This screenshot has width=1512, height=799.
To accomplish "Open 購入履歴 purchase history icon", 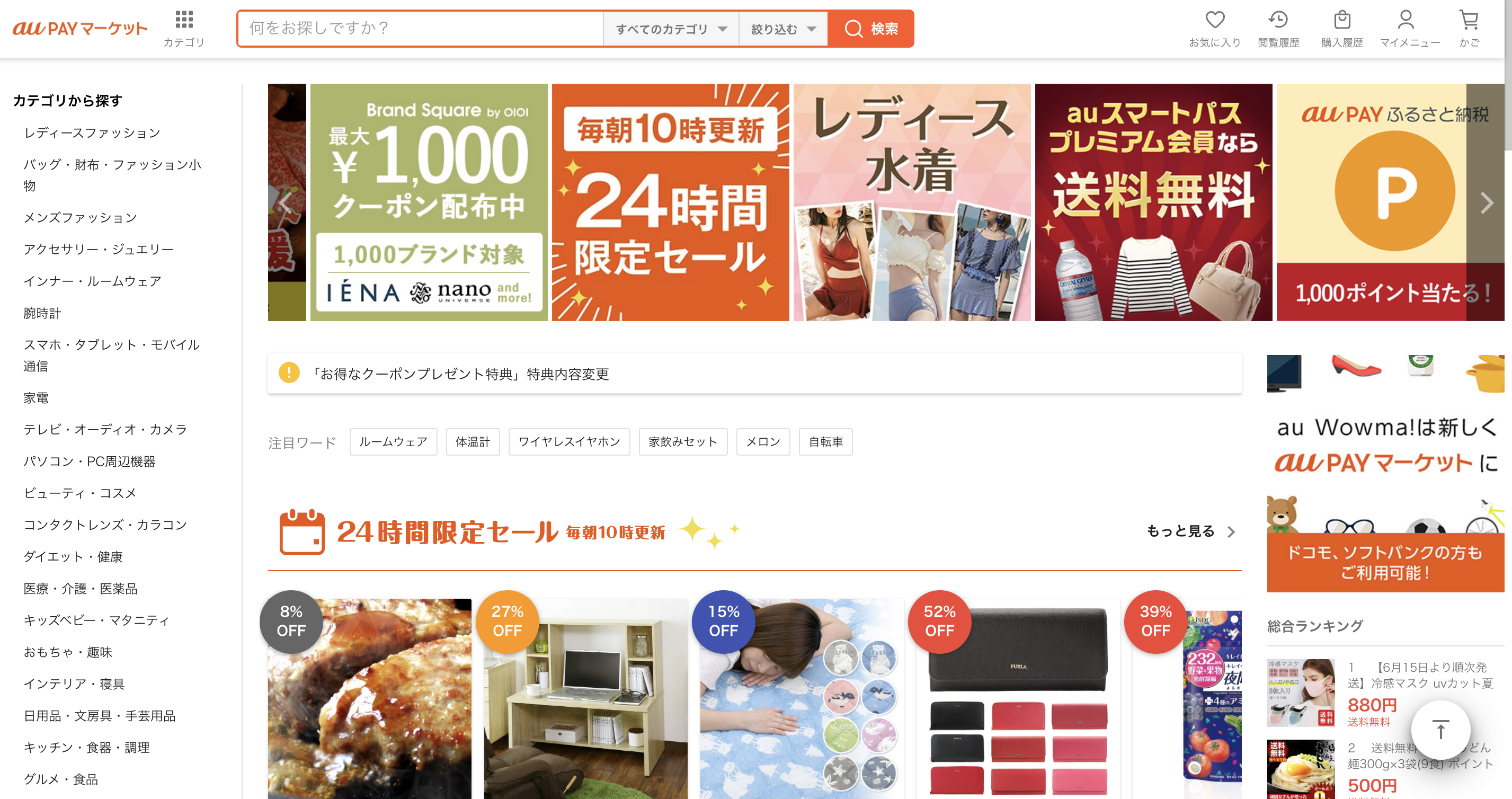I will (1342, 28).
